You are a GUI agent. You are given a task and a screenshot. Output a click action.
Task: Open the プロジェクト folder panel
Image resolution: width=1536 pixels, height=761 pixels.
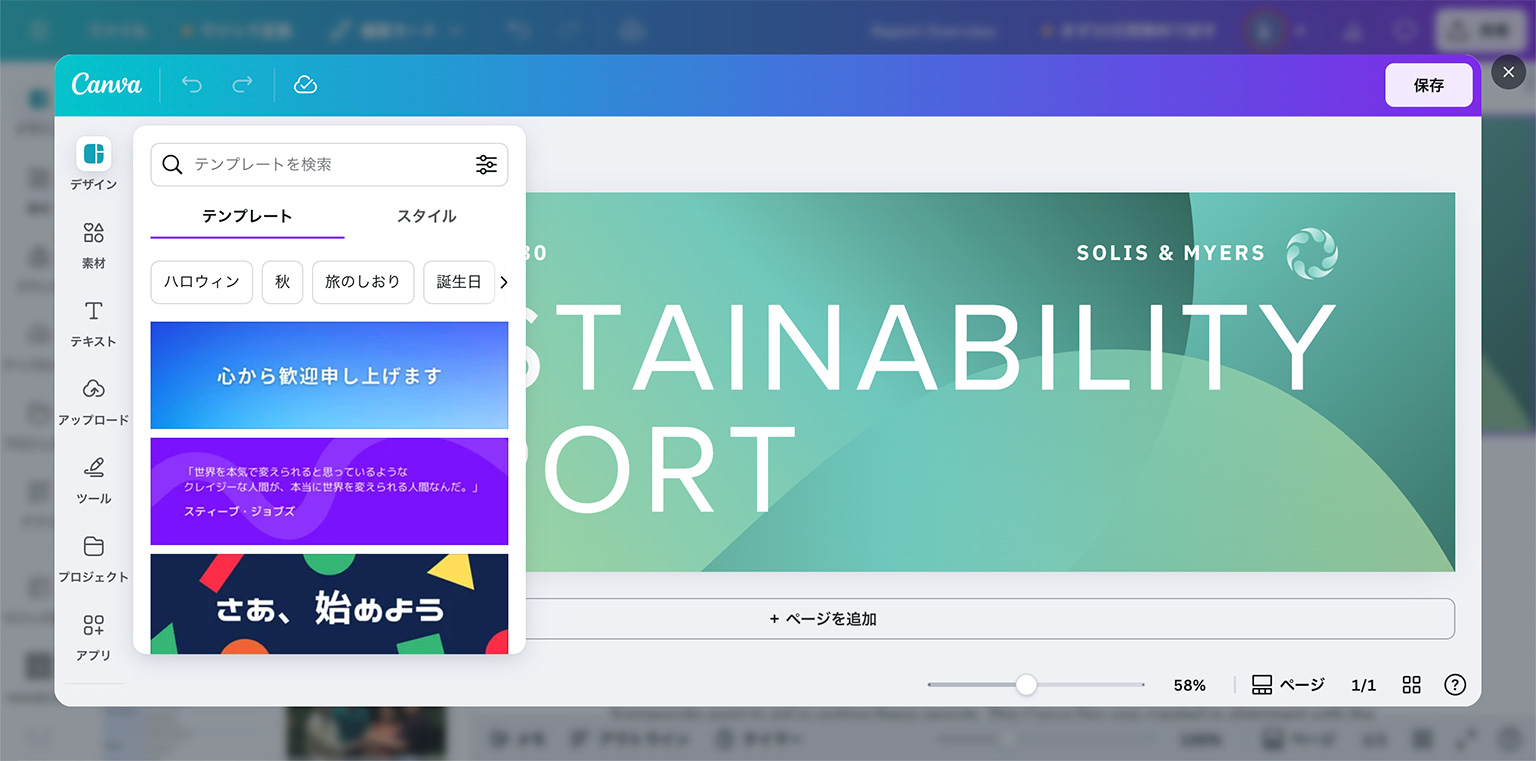coord(94,547)
